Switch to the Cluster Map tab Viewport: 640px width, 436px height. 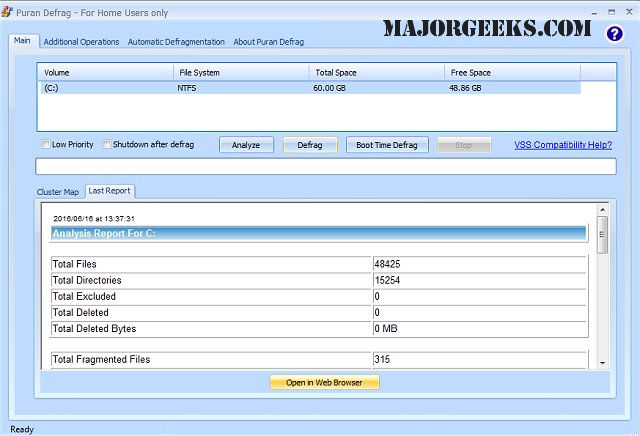point(58,192)
